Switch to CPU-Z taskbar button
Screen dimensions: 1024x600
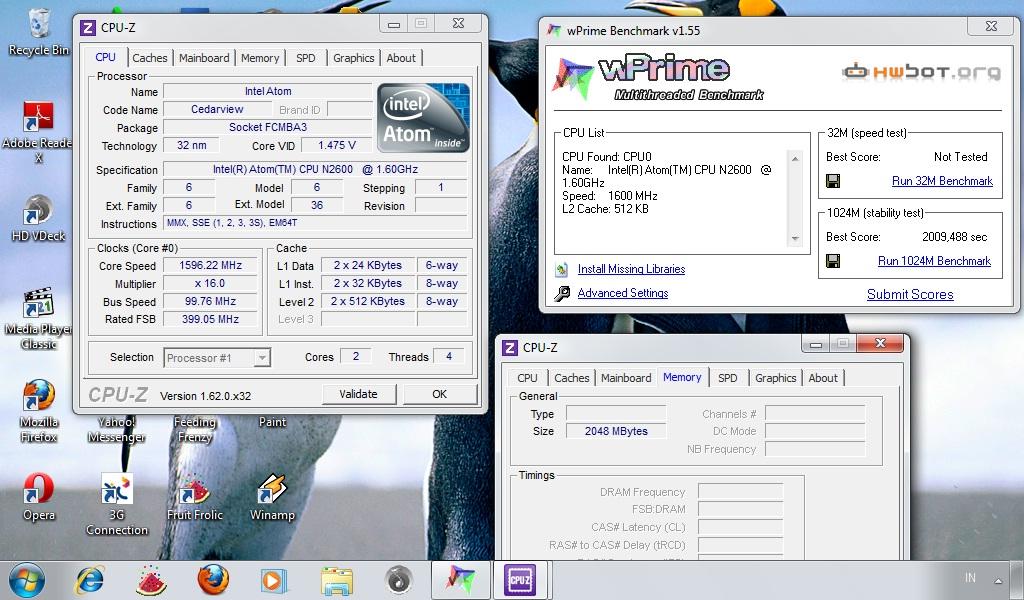[520, 580]
